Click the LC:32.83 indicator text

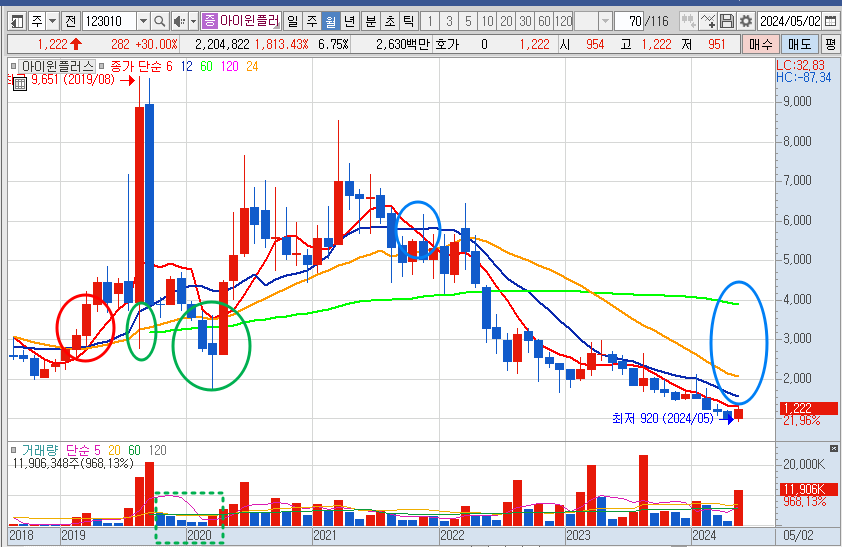(x=800, y=65)
